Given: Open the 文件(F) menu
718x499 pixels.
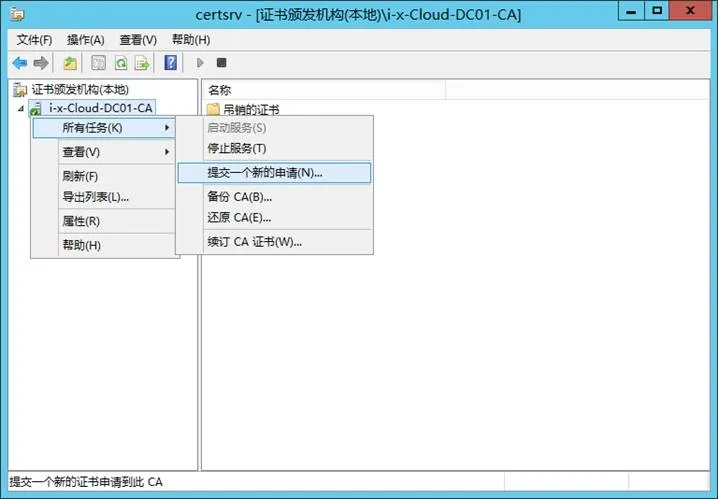Looking at the screenshot, I should point(34,40).
